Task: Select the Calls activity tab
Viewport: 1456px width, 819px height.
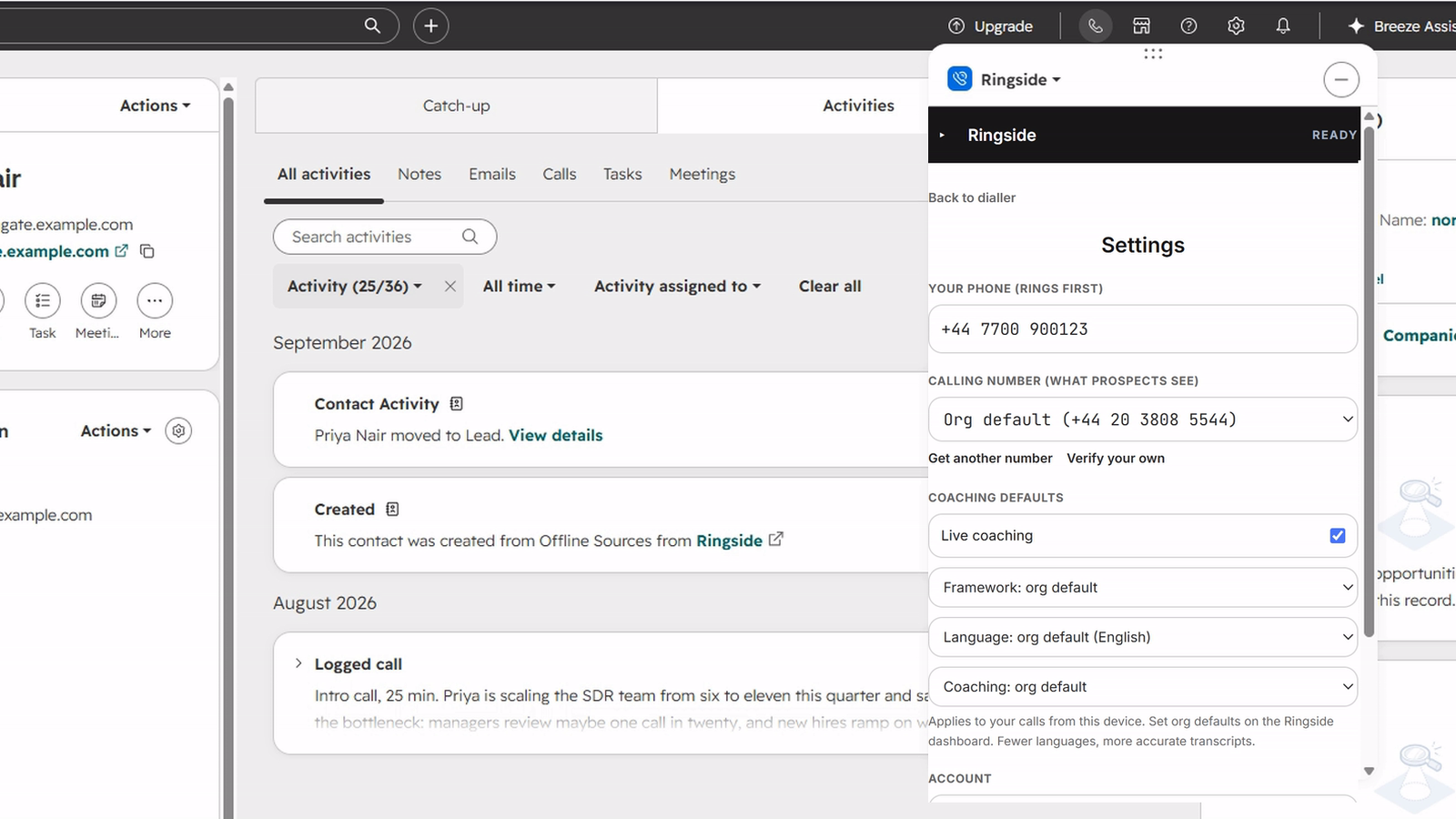Action: (560, 174)
